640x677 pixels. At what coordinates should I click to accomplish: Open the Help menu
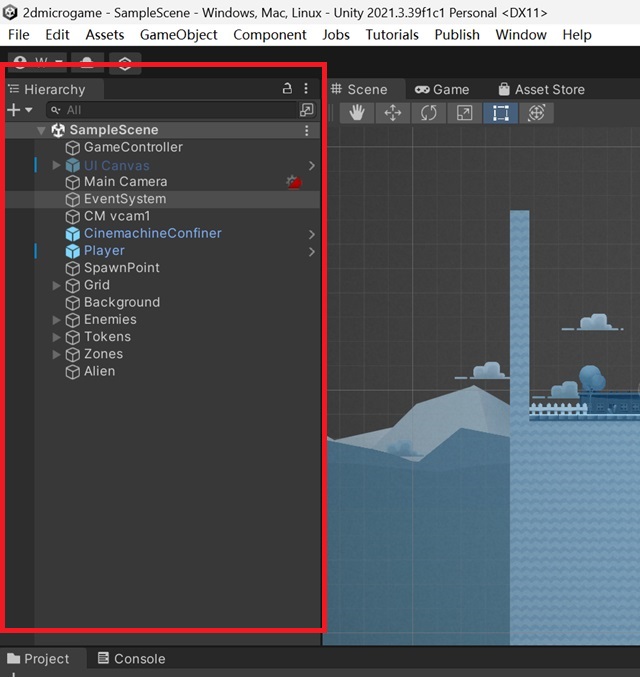tap(577, 35)
